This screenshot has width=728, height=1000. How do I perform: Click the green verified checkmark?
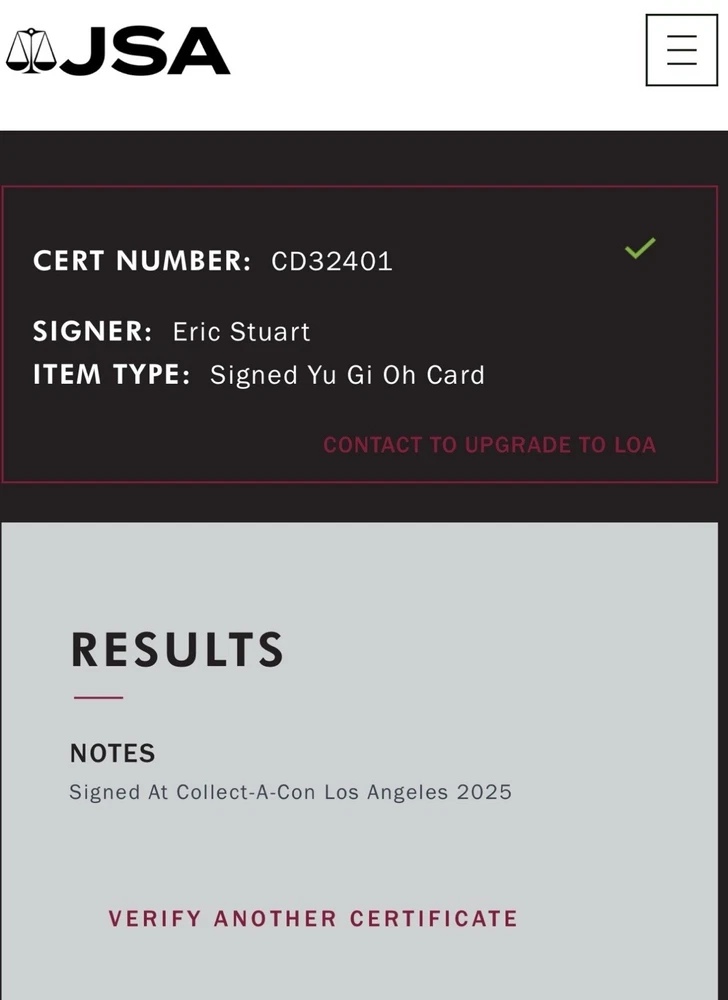pos(640,248)
